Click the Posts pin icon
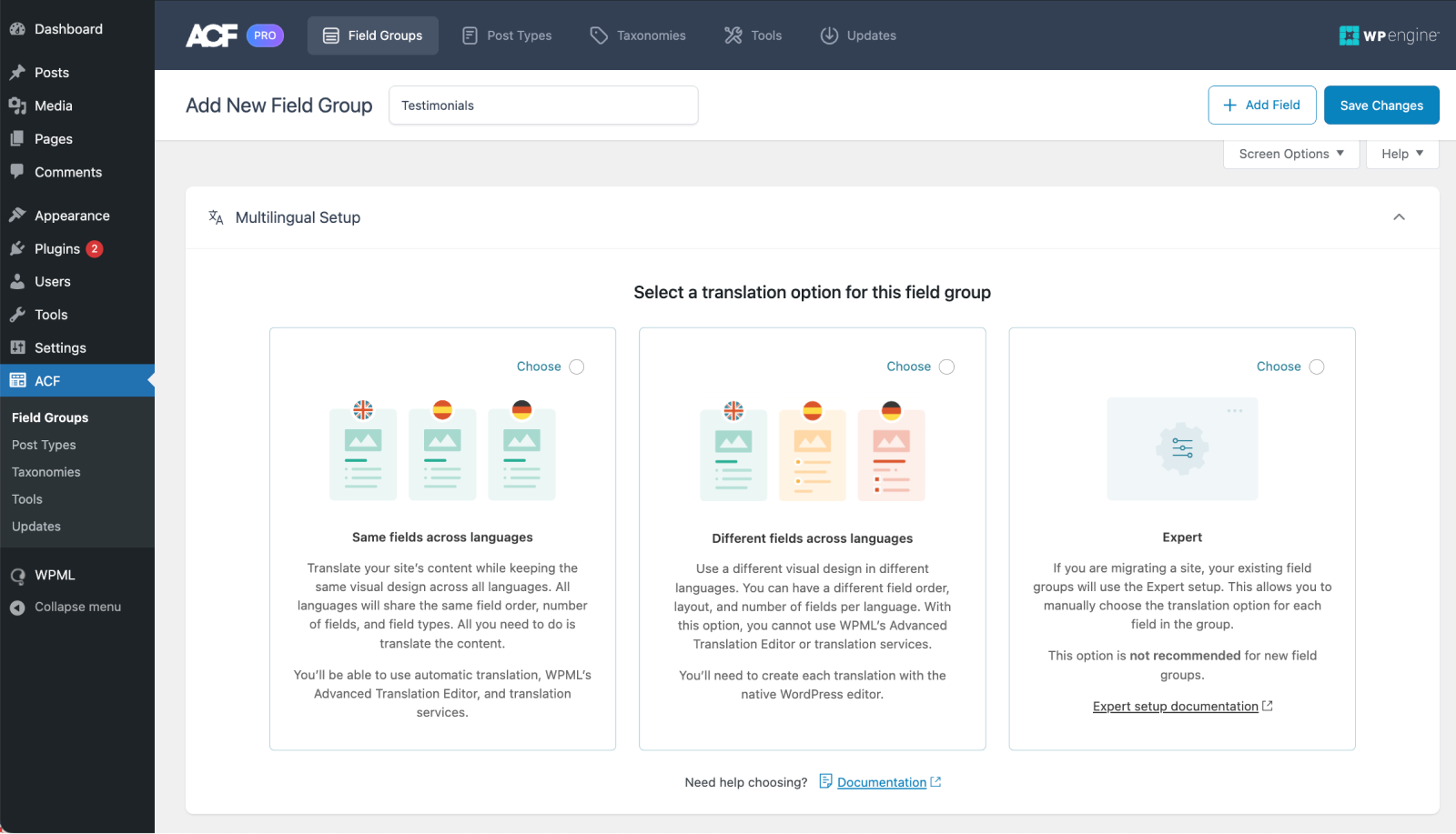Screen dimensions: 1456x834 pos(17,73)
